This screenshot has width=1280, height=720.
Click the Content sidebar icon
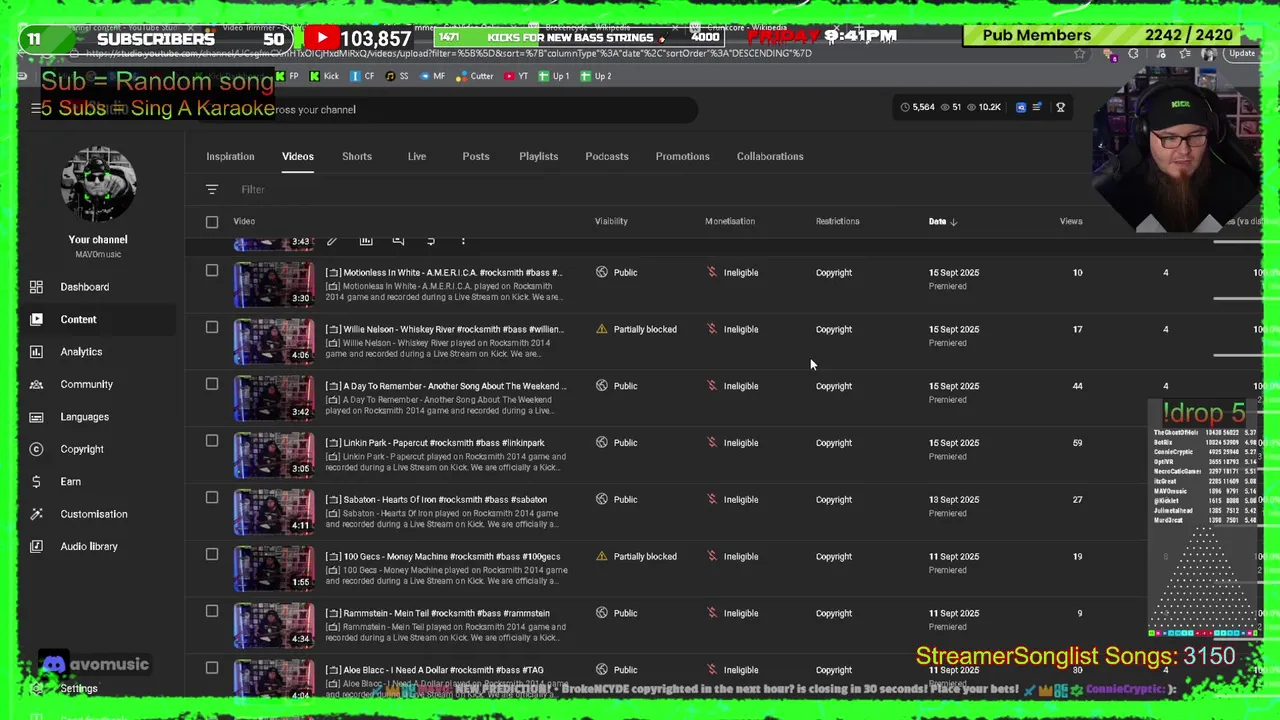(36, 319)
